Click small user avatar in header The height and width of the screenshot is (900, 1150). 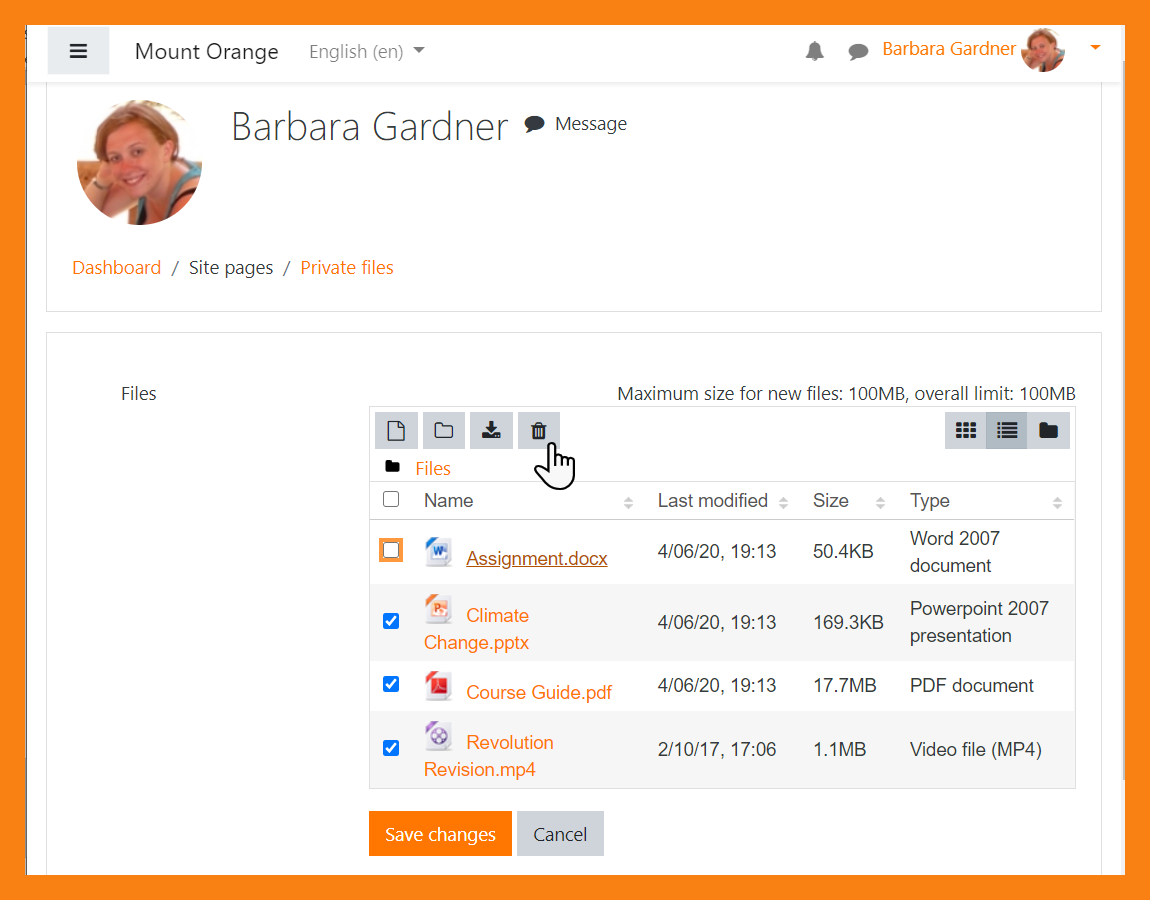(x=1043, y=50)
